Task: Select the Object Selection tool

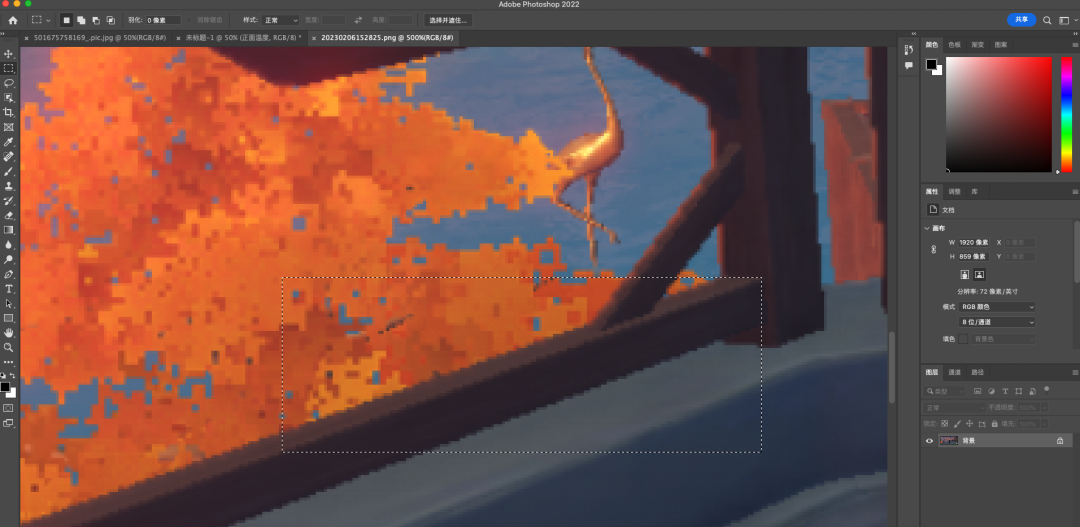Action: [x=9, y=98]
